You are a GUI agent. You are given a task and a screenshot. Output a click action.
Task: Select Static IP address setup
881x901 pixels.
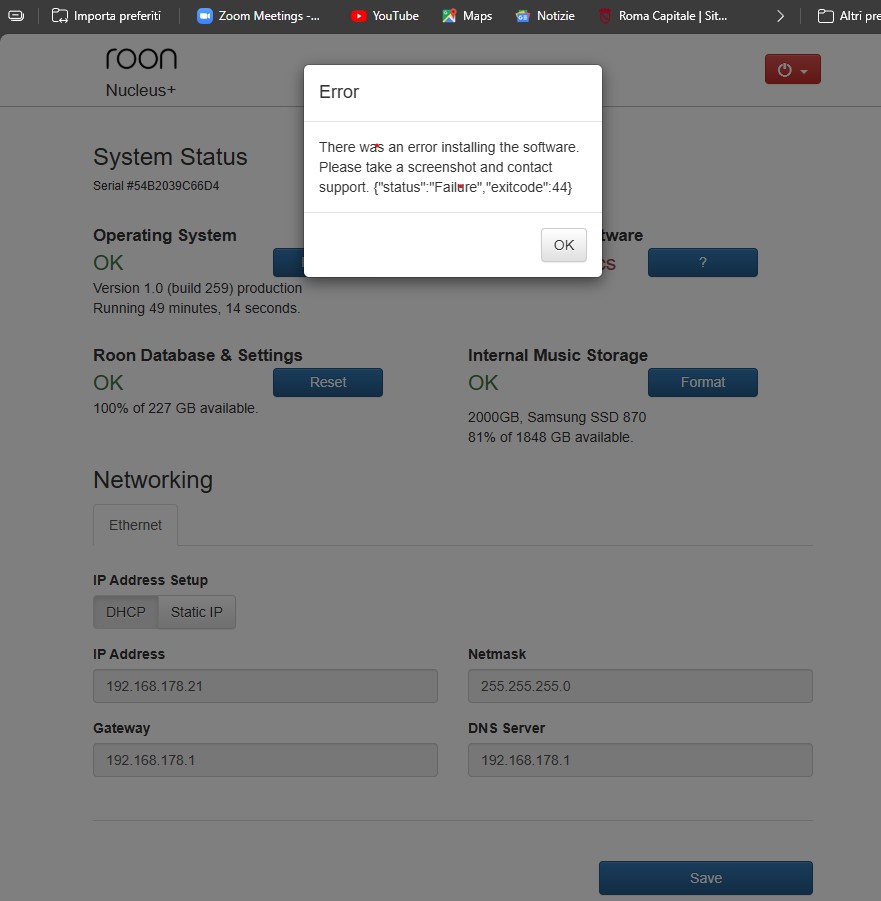(x=196, y=612)
